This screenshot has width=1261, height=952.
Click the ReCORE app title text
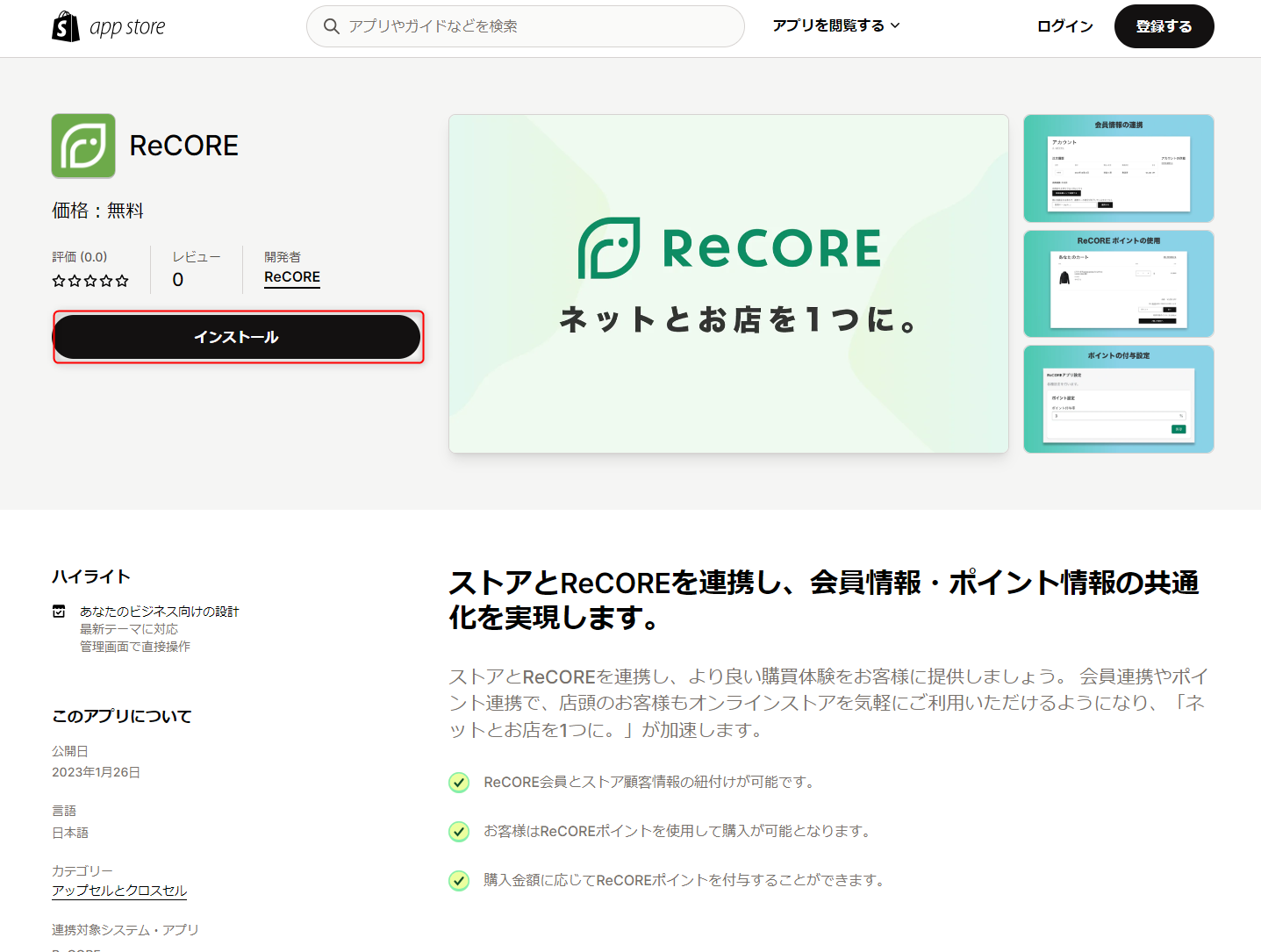184,146
